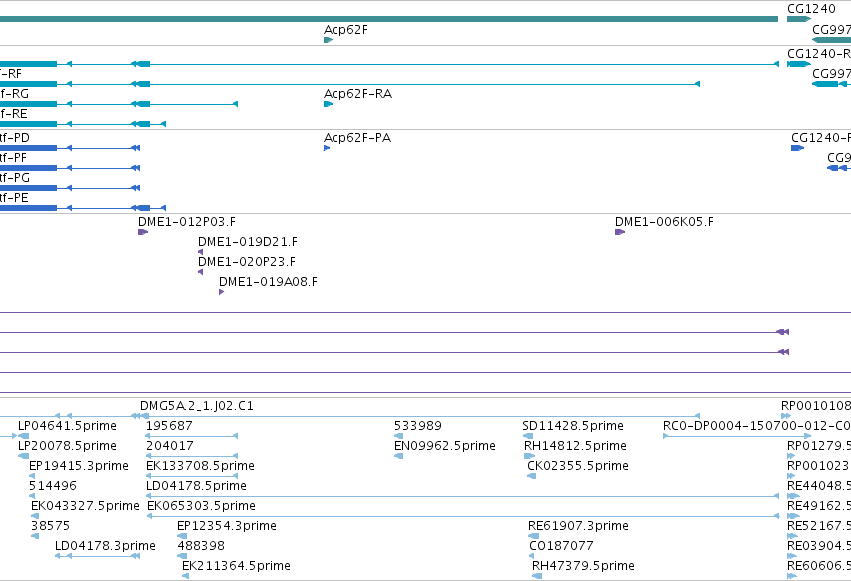Open the 488398 feature label
Image resolution: width=851 pixels, height=581 pixels.
201,546
